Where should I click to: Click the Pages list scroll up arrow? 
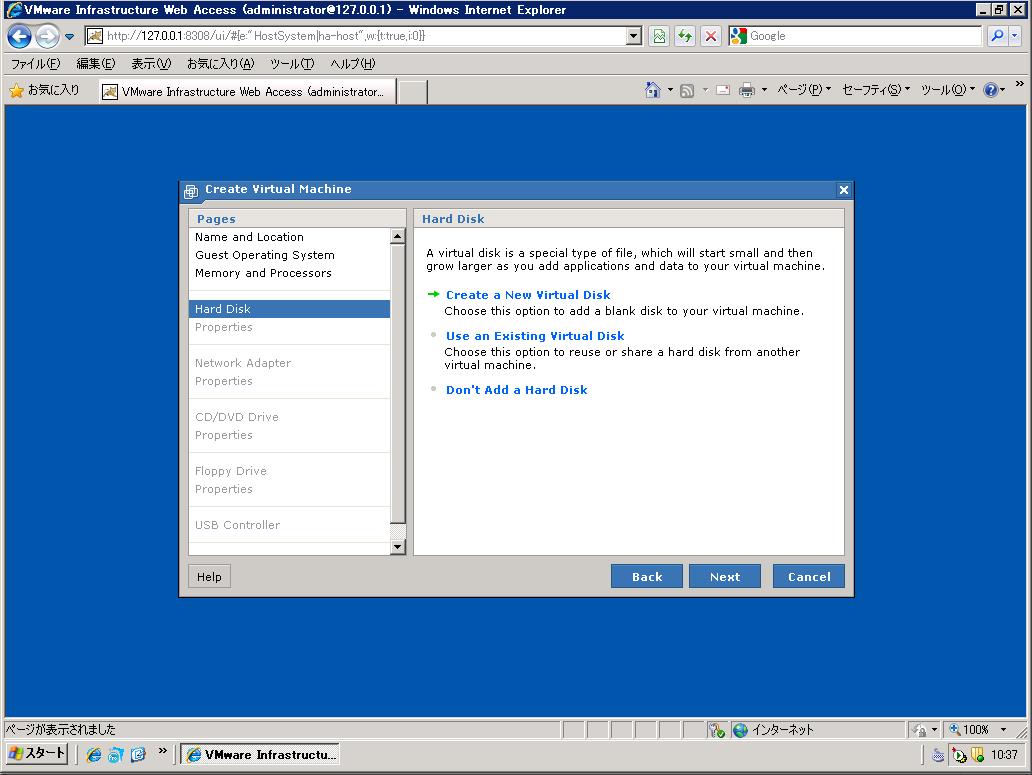(398, 236)
